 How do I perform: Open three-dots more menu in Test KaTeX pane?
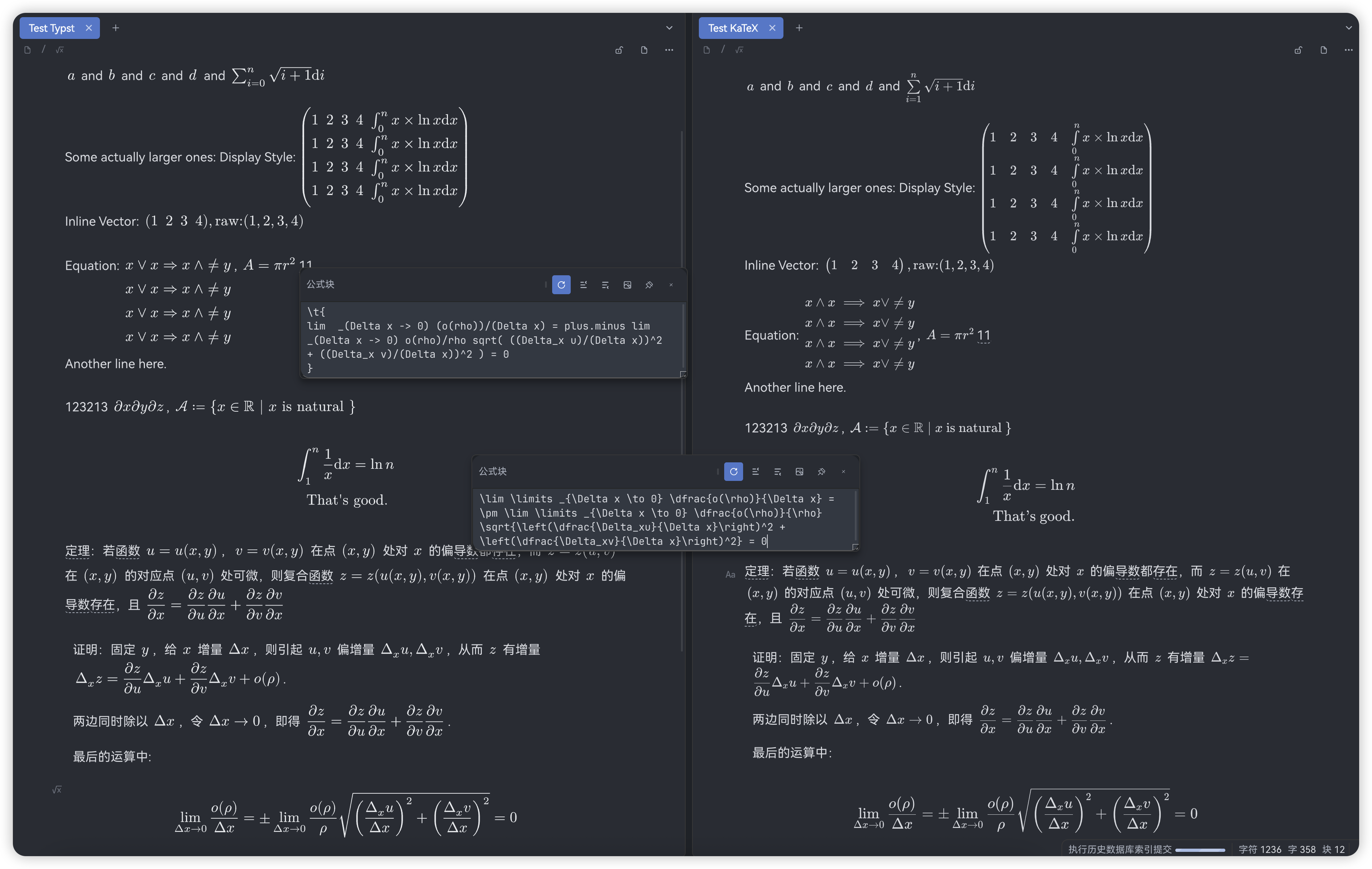click(1348, 50)
